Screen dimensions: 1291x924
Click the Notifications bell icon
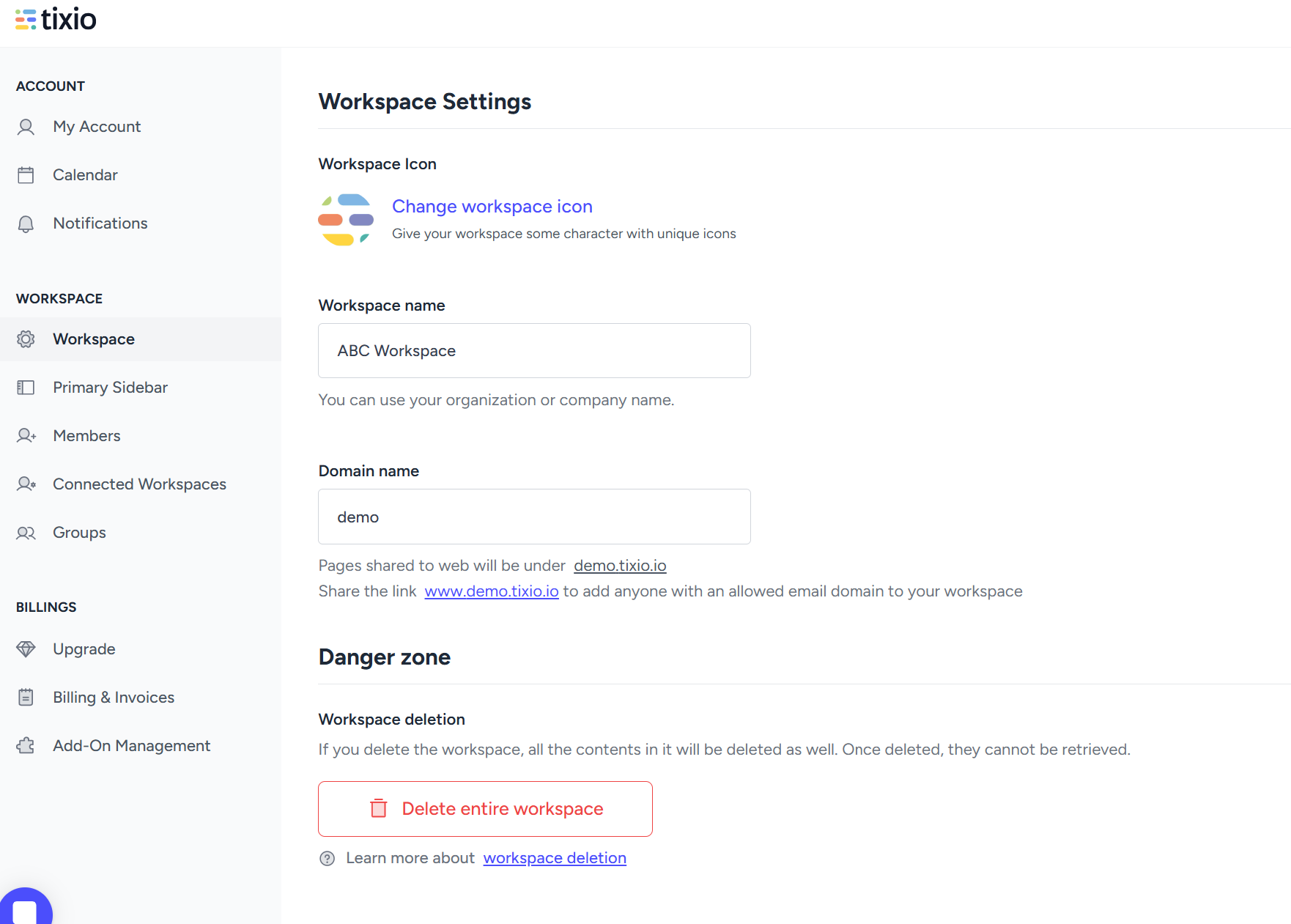coord(26,223)
